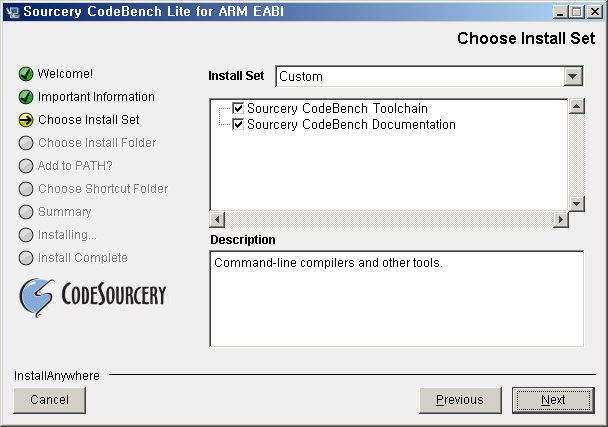Minimize the installer window
Image resolution: width=608 pixels, height=427 pixels.
click(560, 12)
